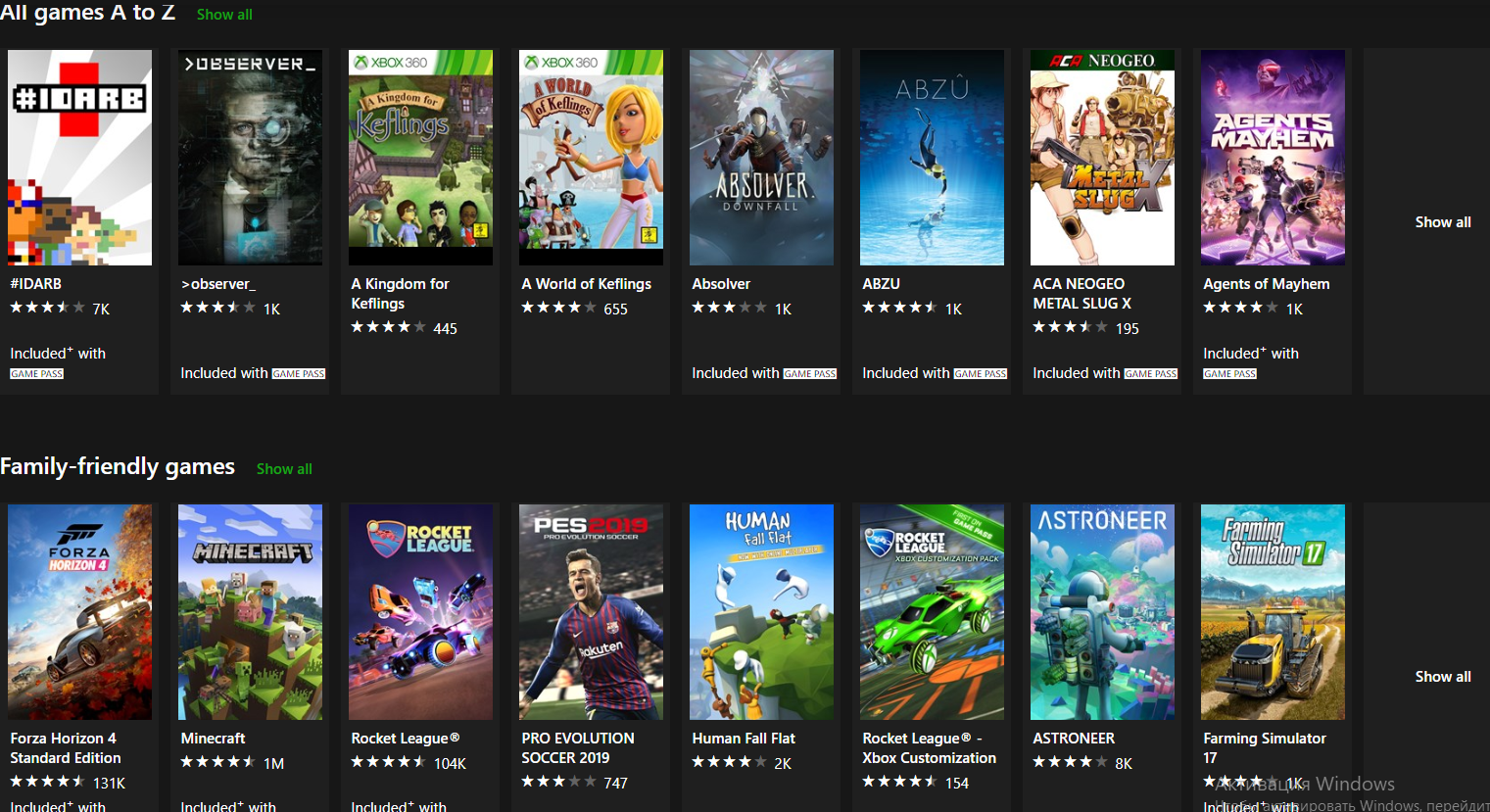Click the star rating of #IDARB
Screen dimensions: 1490x812
[47, 308]
